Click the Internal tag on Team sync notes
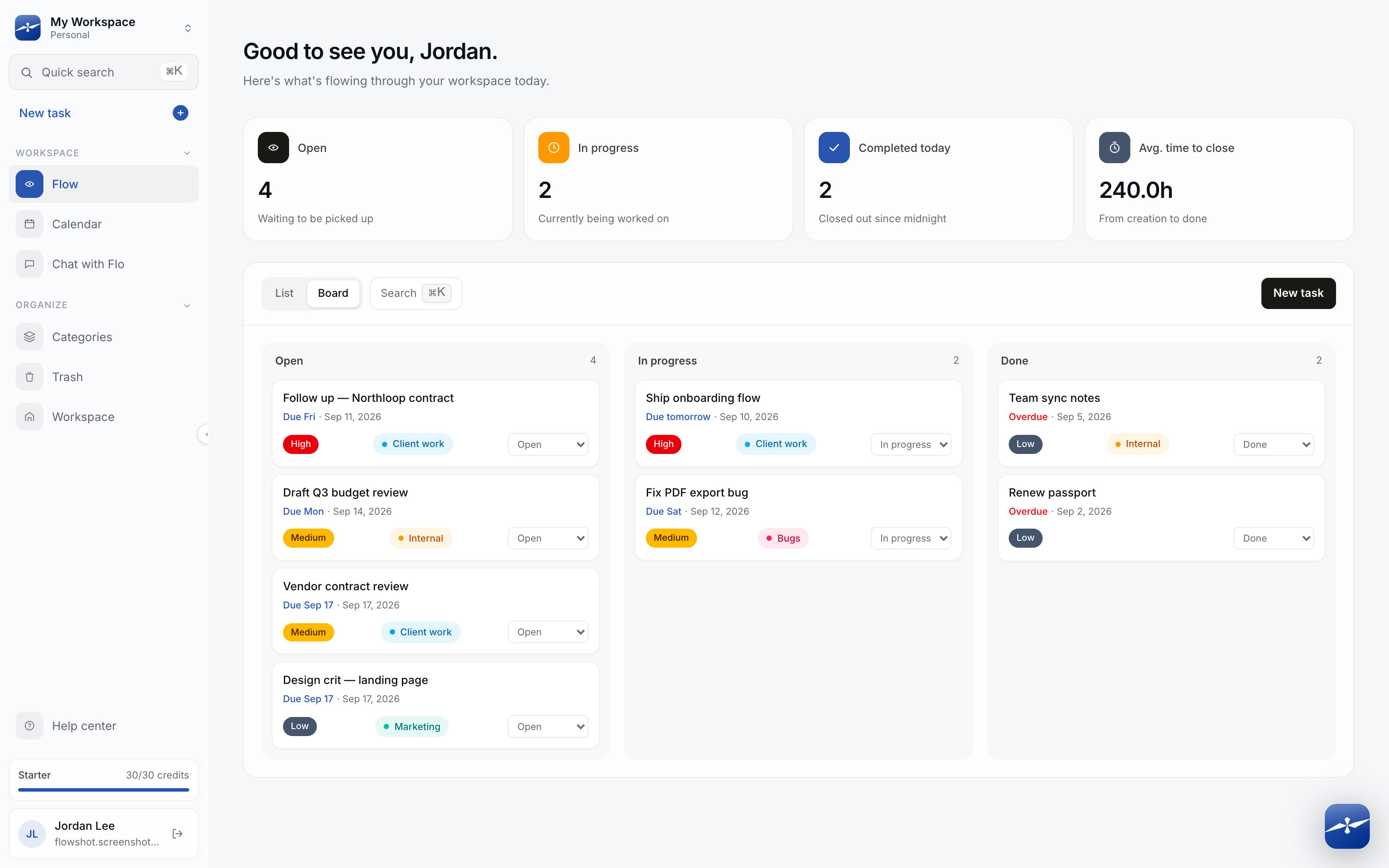Screen dimensions: 1389x868 (1137, 444)
